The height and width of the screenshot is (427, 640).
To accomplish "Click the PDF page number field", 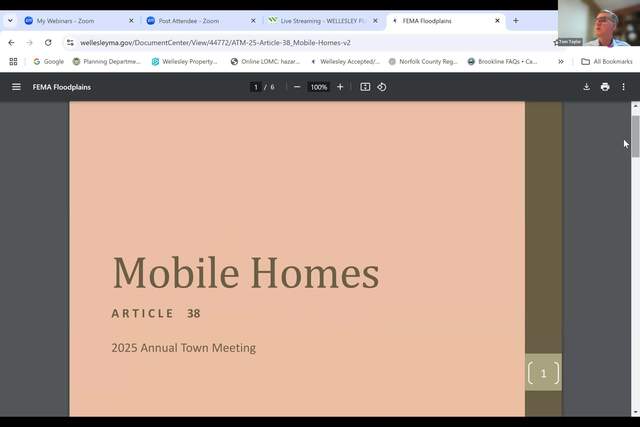I will (256, 87).
